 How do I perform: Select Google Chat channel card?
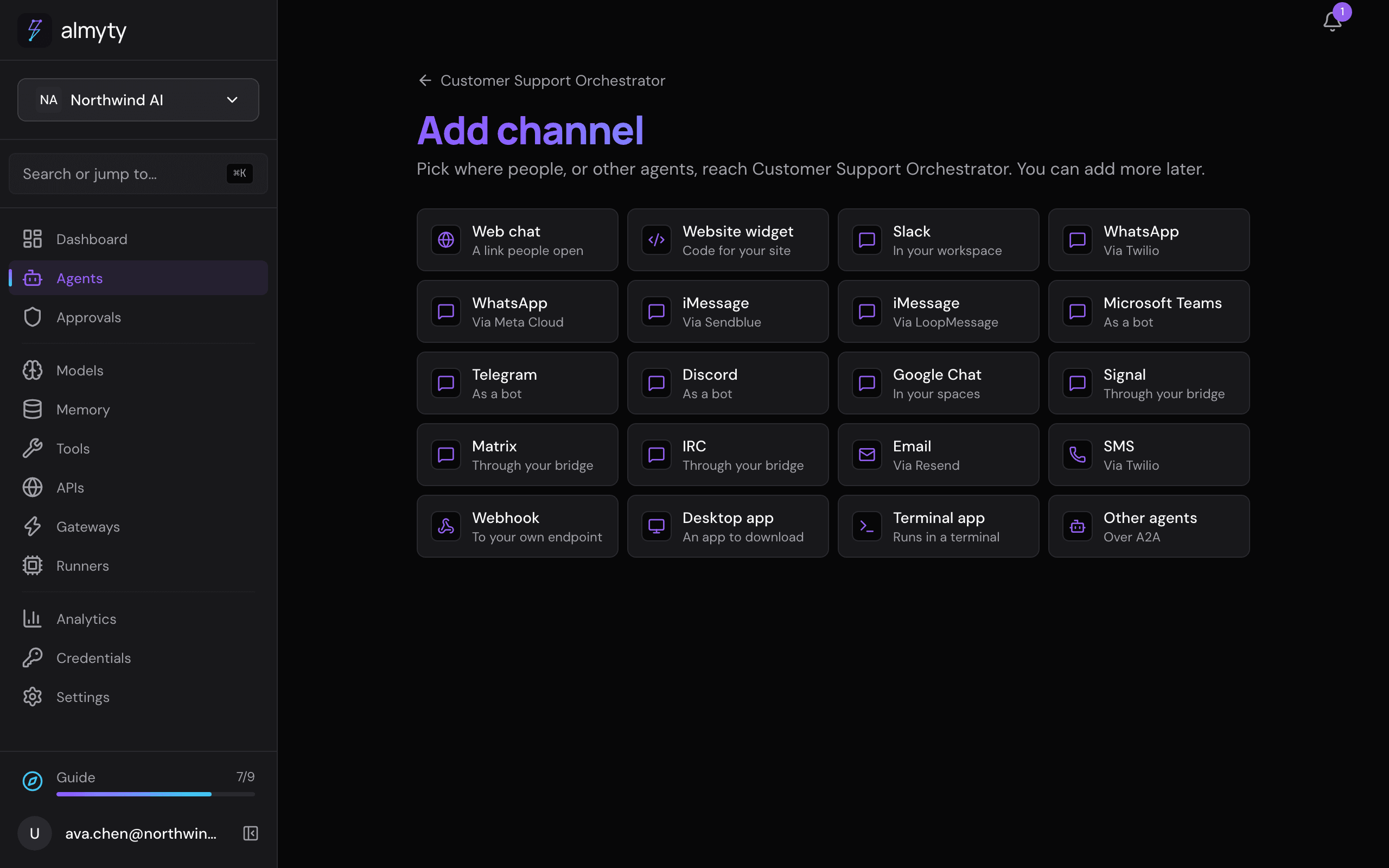pos(938,383)
